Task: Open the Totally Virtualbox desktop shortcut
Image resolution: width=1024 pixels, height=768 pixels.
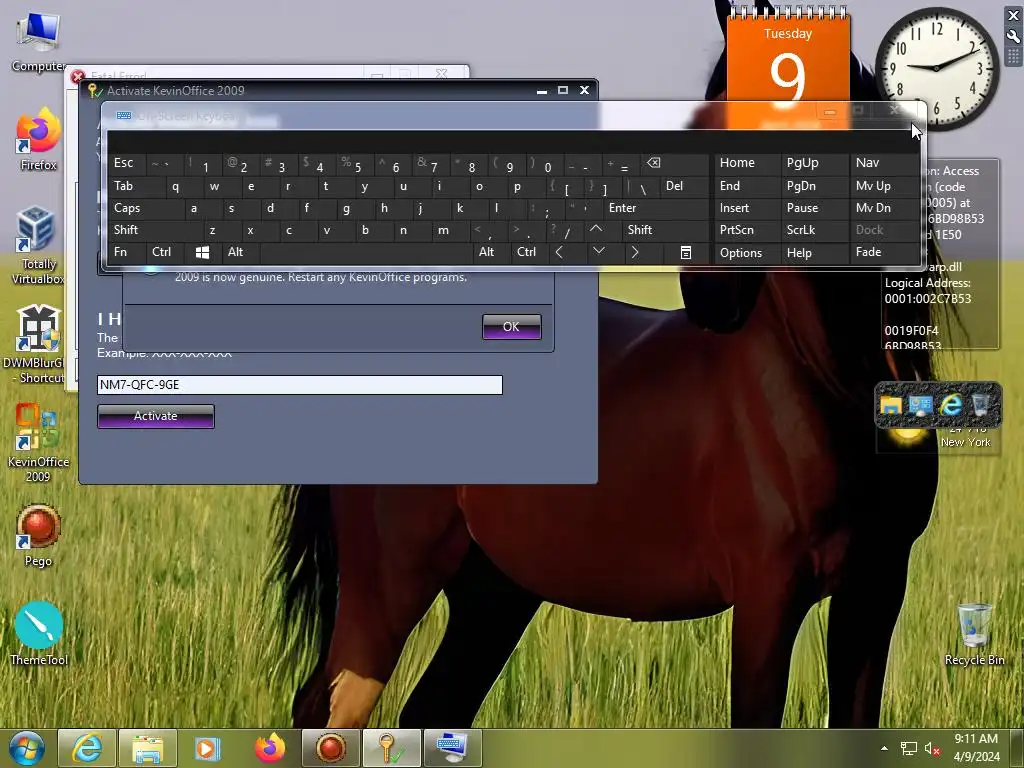Action: (x=38, y=246)
